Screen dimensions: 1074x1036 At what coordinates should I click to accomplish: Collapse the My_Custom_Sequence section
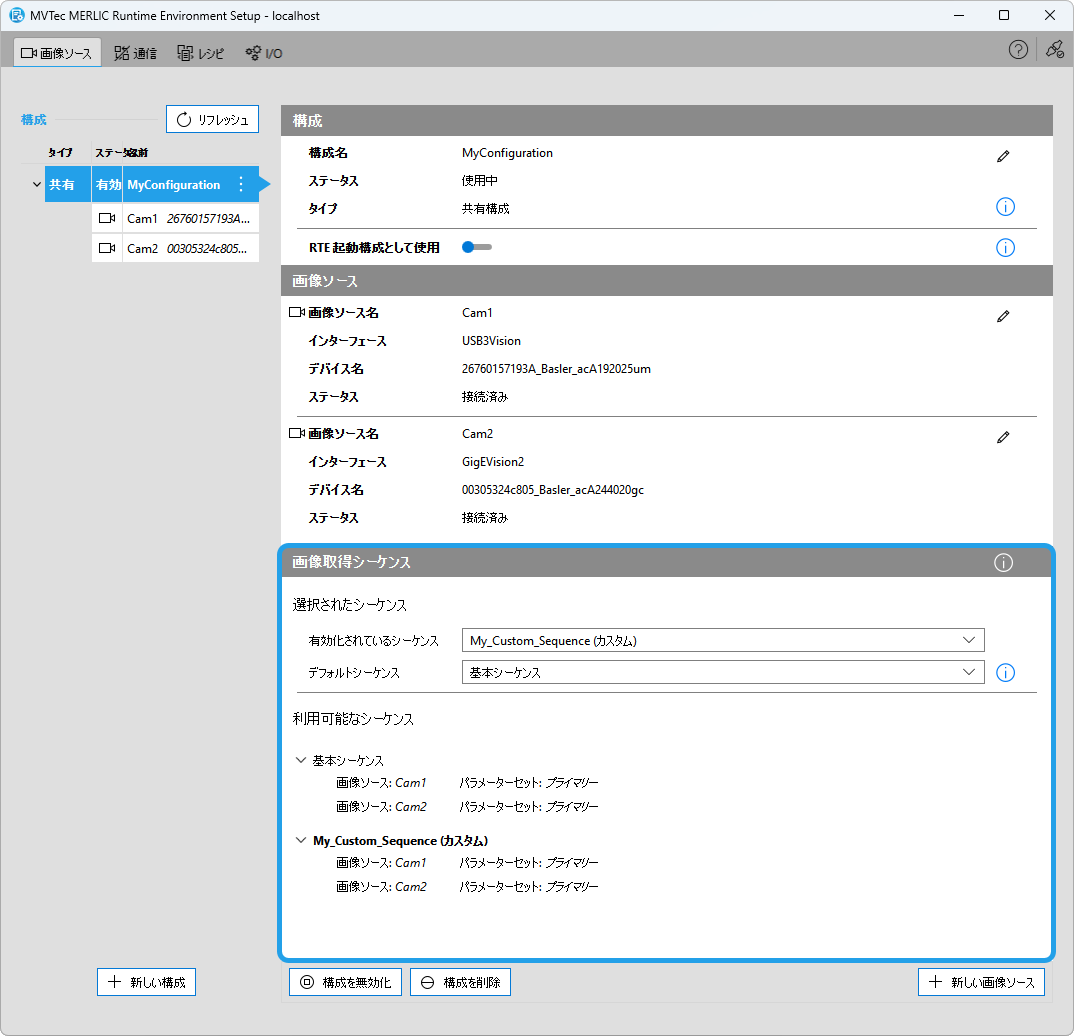coord(301,841)
